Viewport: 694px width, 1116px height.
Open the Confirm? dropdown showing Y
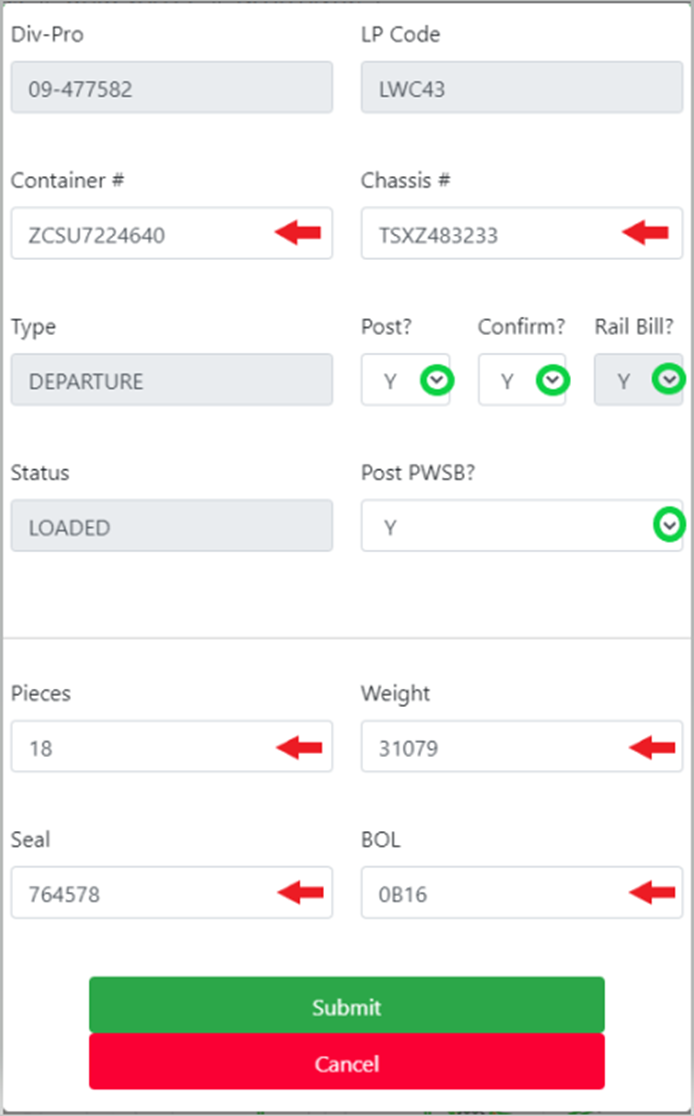510,380
